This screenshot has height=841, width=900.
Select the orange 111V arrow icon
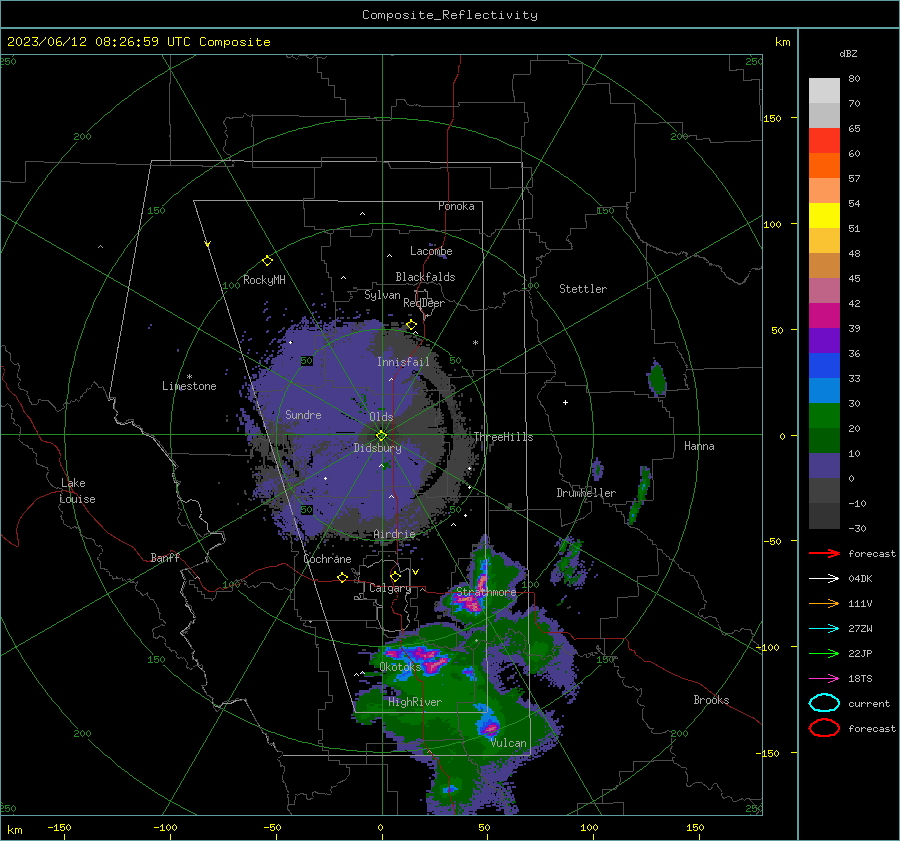coord(824,603)
